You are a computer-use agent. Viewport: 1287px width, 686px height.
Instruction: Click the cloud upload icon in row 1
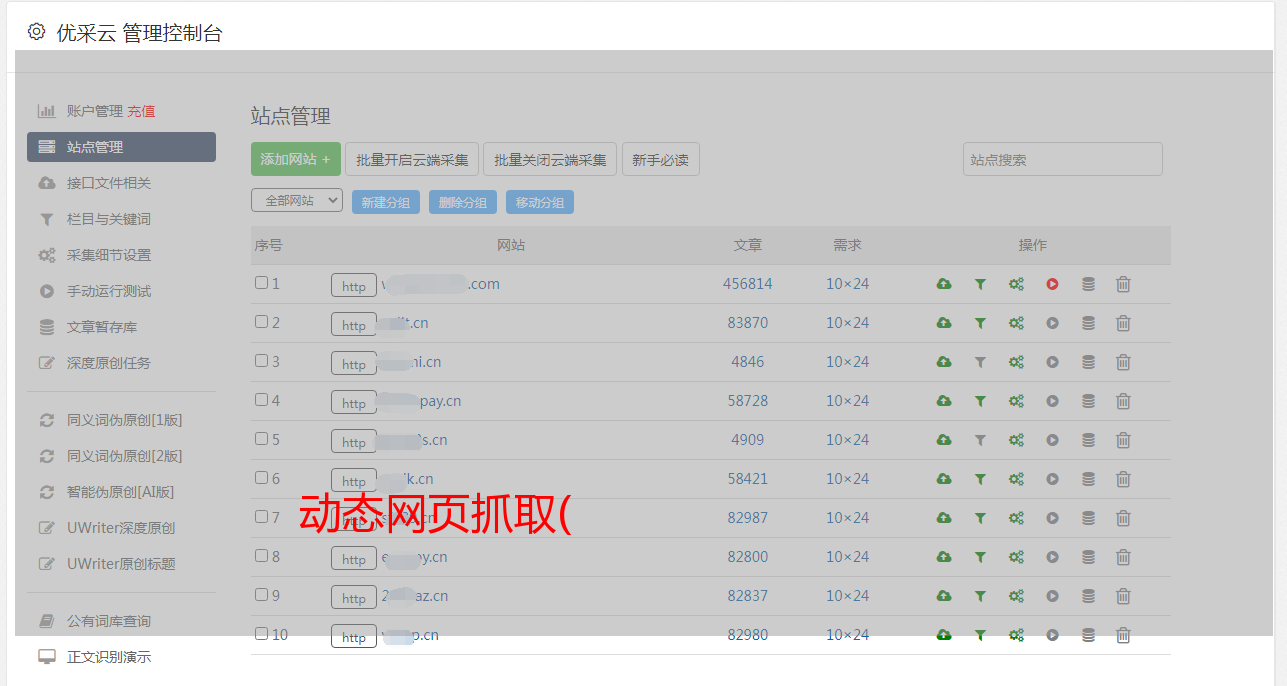(943, 284)
